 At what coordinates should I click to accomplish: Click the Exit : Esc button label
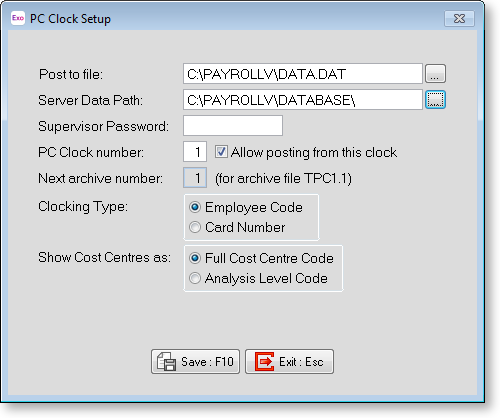coord(301,362)
